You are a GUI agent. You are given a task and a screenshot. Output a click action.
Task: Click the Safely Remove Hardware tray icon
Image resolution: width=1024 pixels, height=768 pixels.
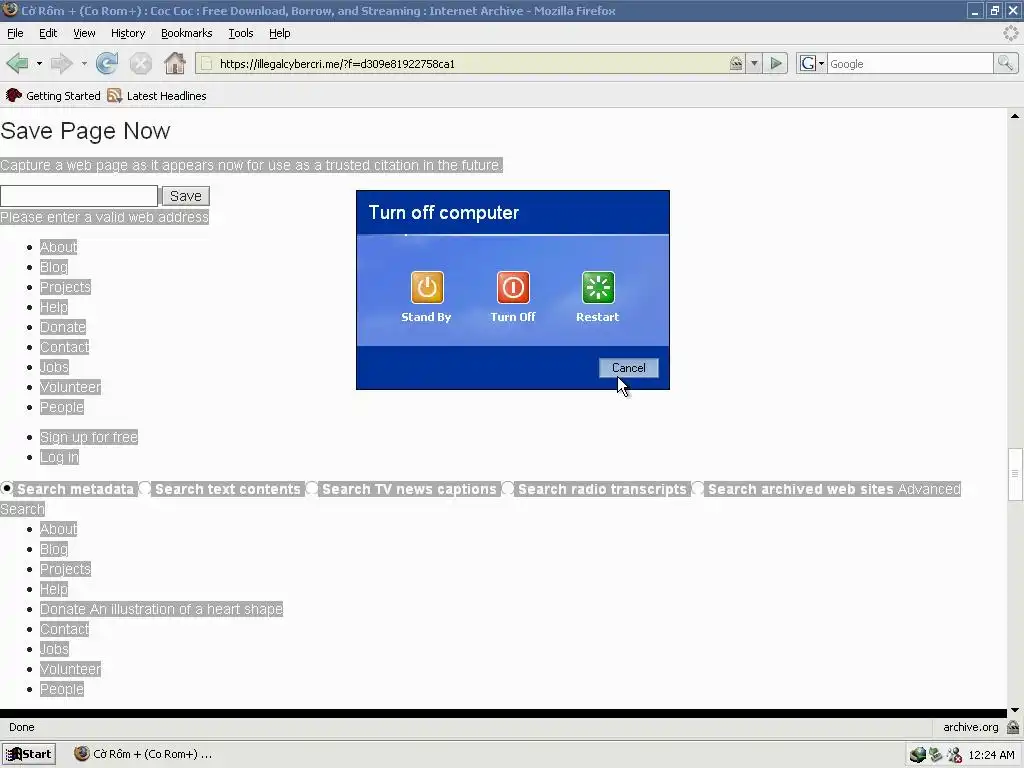936,755
